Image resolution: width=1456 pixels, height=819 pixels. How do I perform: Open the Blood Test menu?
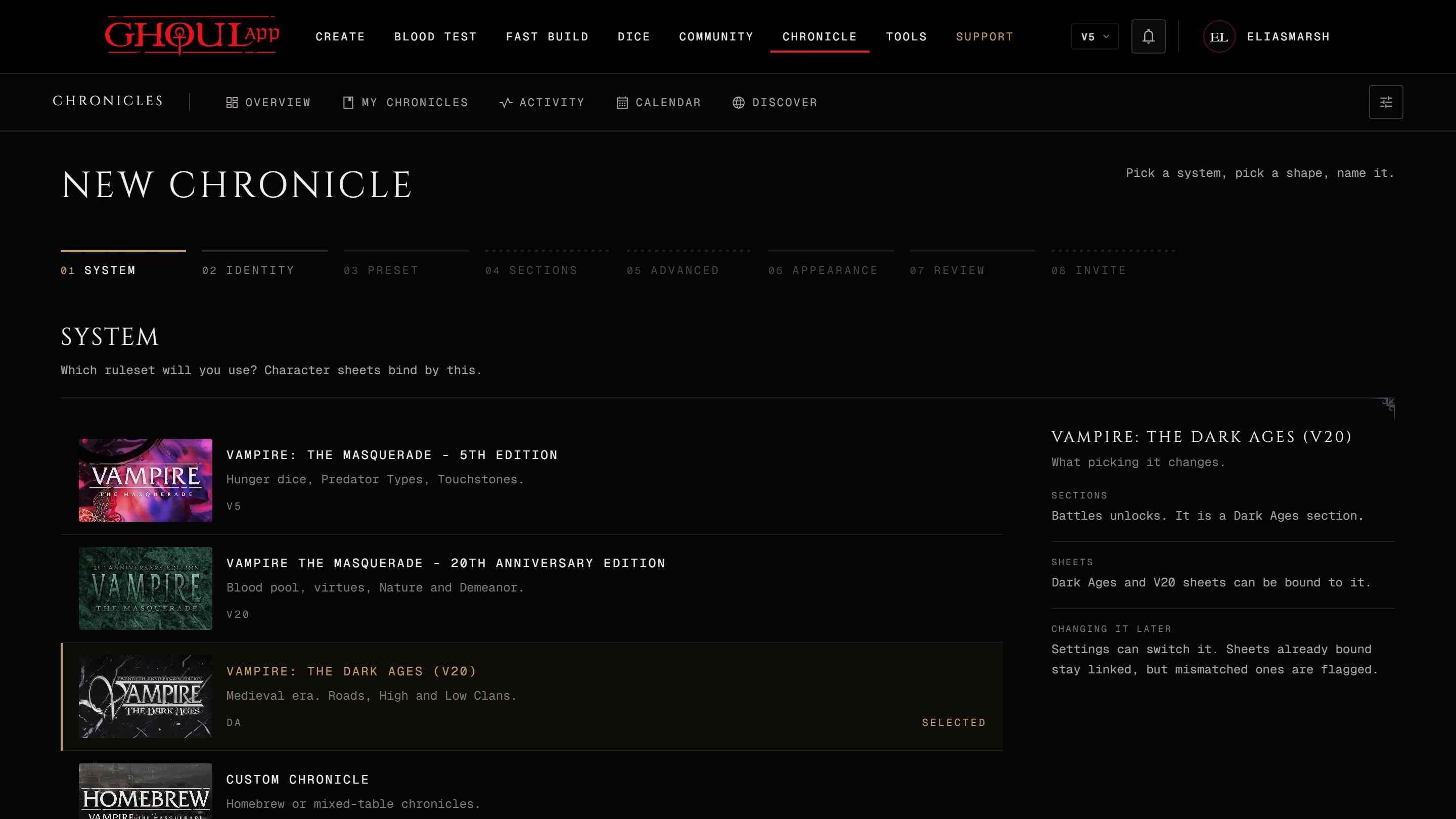click(435, 37)
